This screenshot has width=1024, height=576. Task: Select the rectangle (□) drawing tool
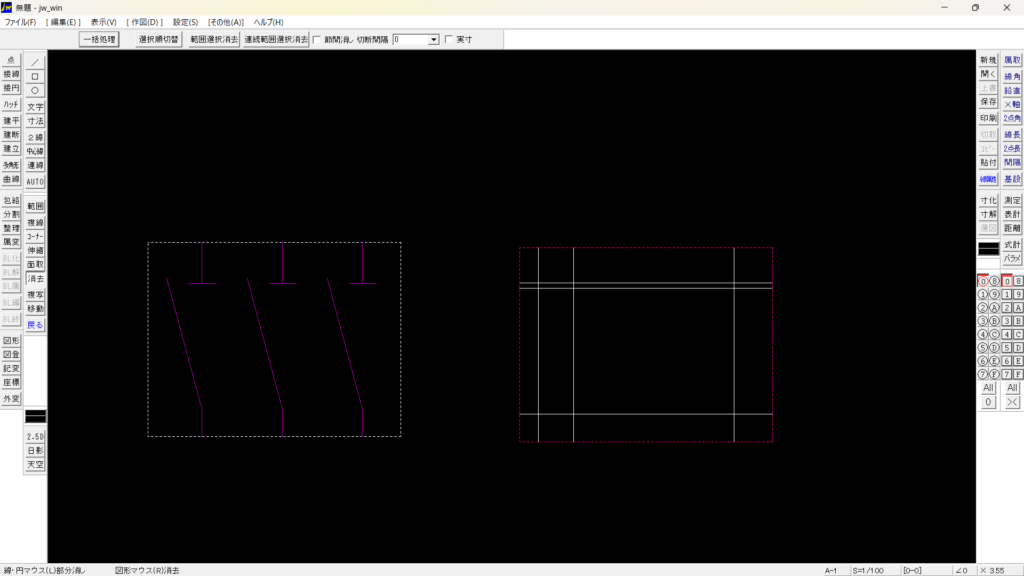tap(35, 76)
